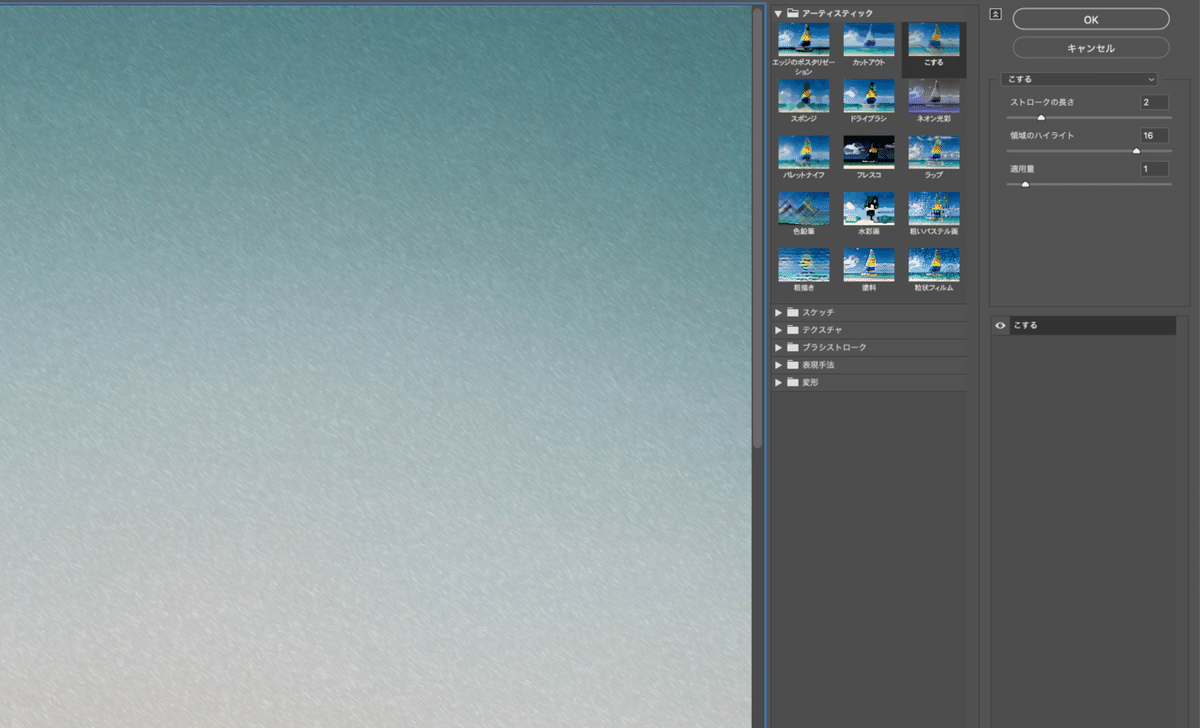
Task: Click the preview area vertical scrollbar
Action: 758,226
